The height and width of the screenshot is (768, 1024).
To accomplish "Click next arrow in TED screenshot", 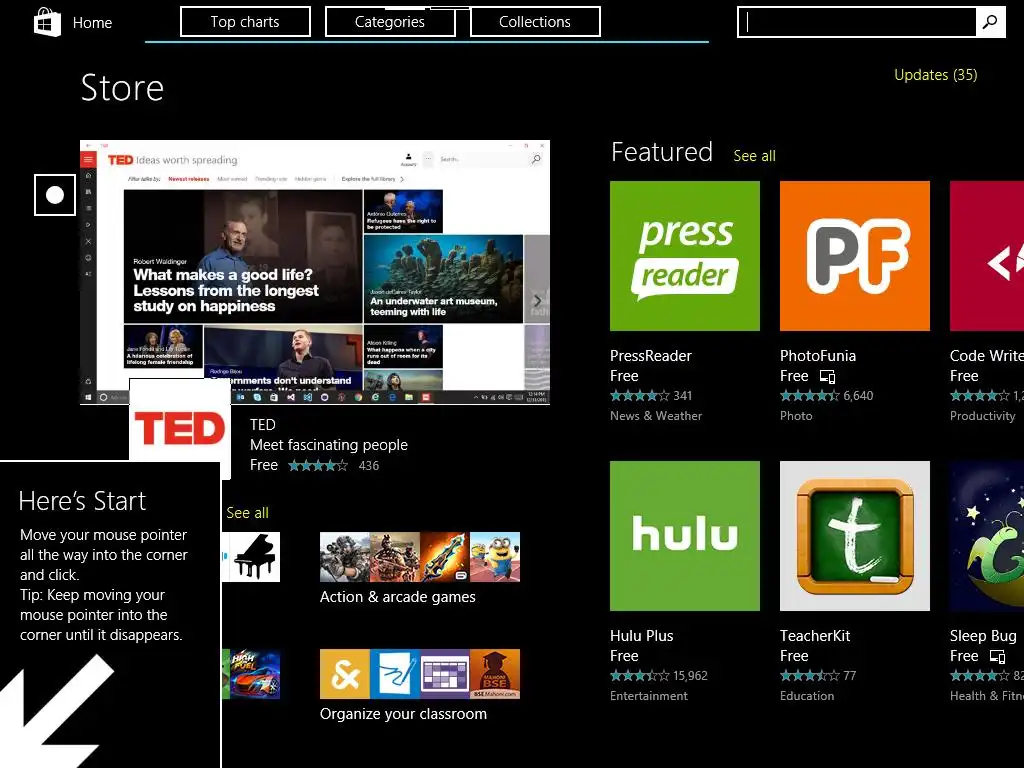I will click(x=537, y=300).
